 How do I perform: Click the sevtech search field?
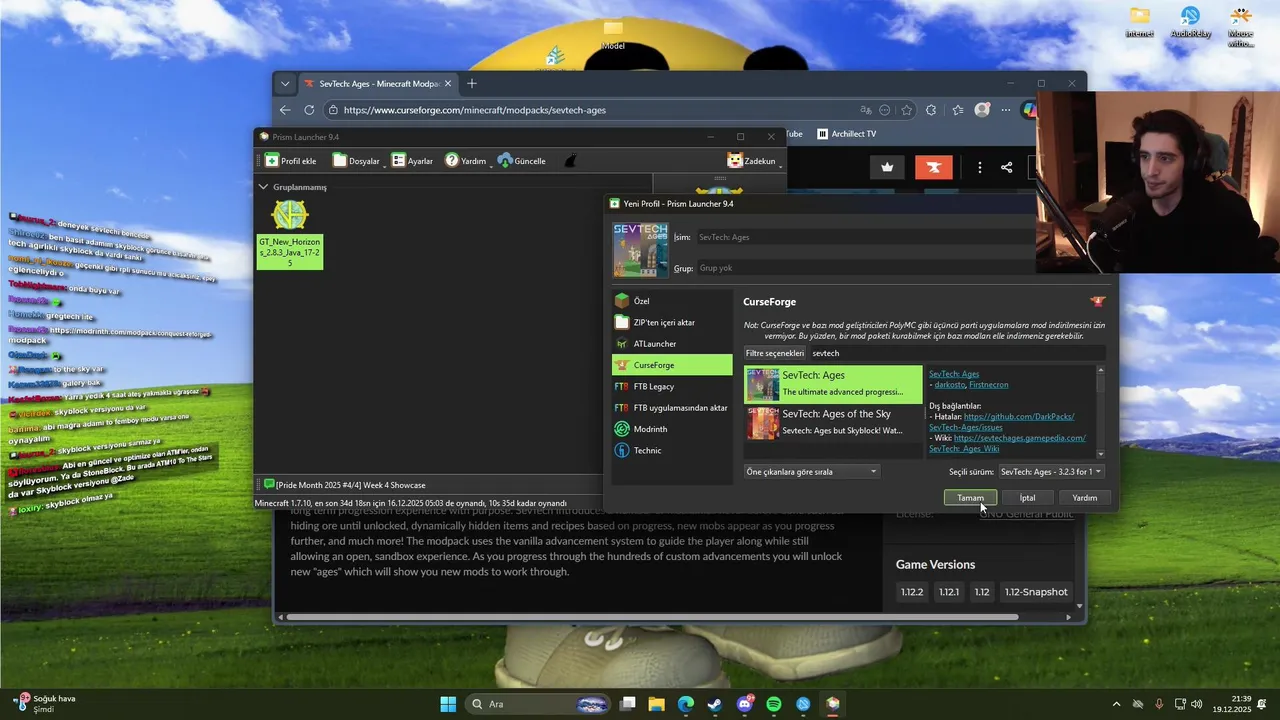957,353
